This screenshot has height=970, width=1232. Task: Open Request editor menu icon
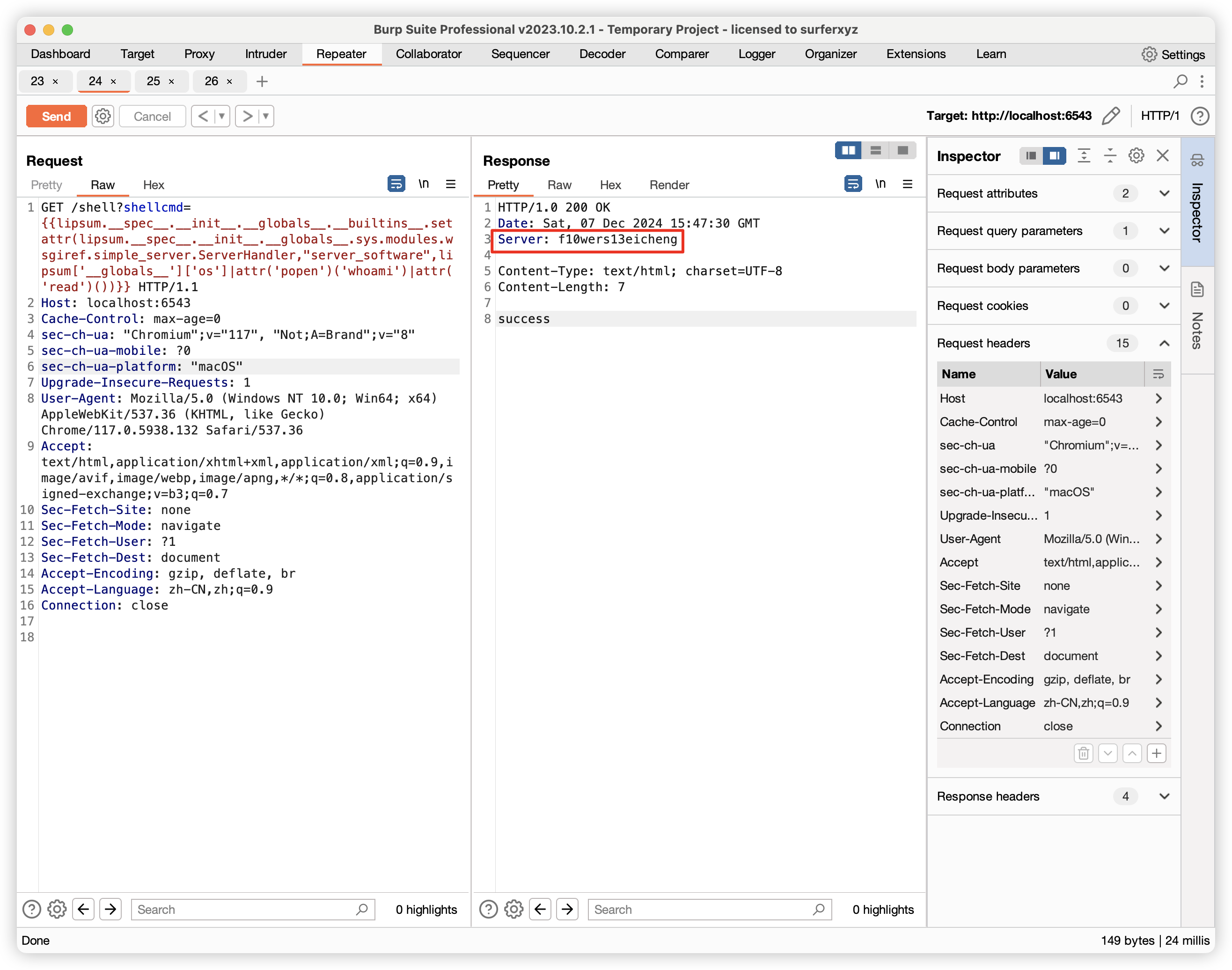coord(451,184)
